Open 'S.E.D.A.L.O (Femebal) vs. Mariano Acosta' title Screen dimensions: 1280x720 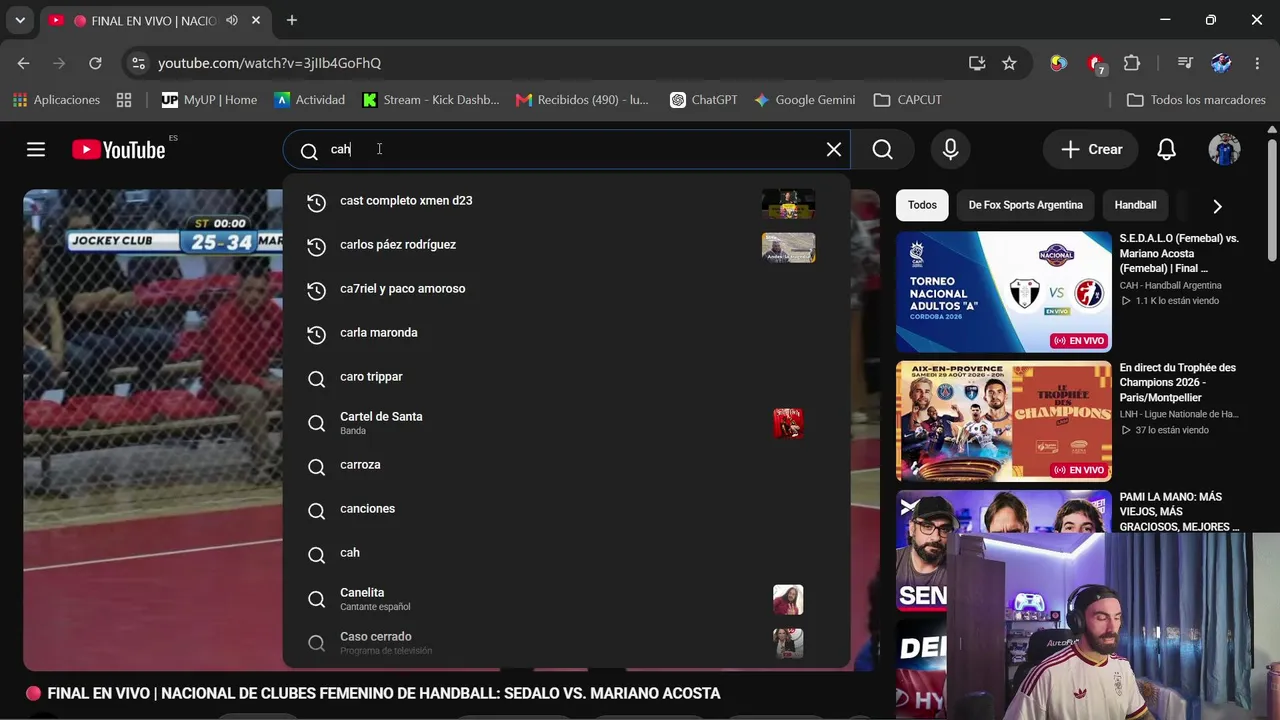click(x=1179, y=254)
